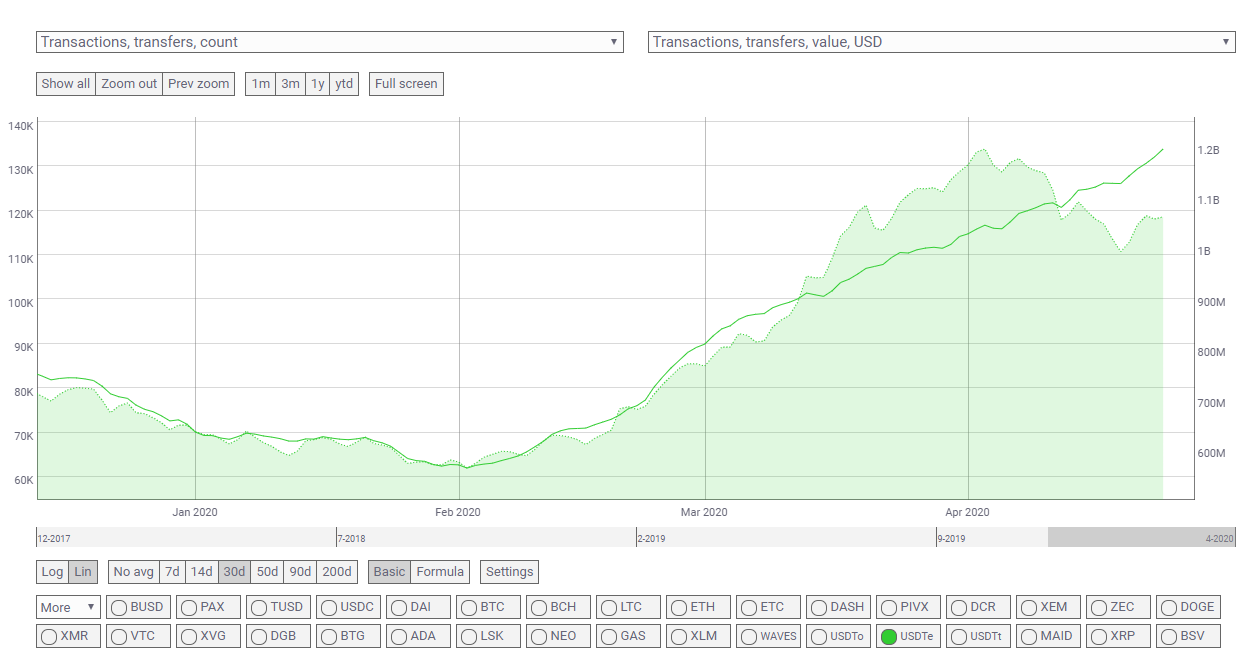The image size is (1247, 651).
Task: Click the Prev zoom button
Action: click(199, 84)
